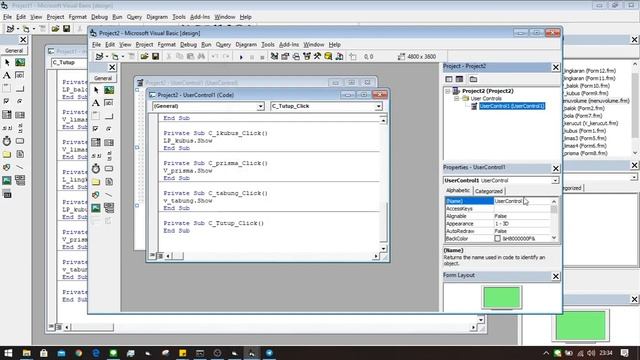Open the Debug menu in Project2 window

pyautogui.click(x=188, y=44)
